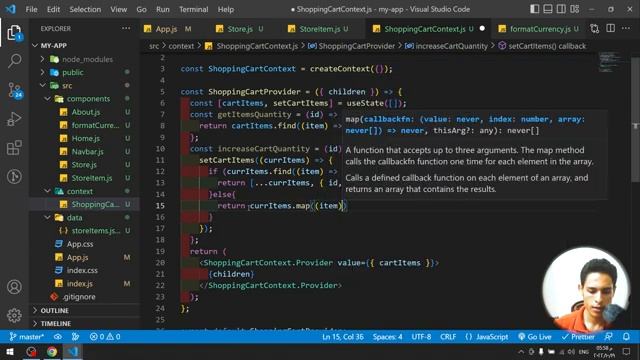
Task: Open the Help menu
Action: pyautogui.click(x=226, y=9)
